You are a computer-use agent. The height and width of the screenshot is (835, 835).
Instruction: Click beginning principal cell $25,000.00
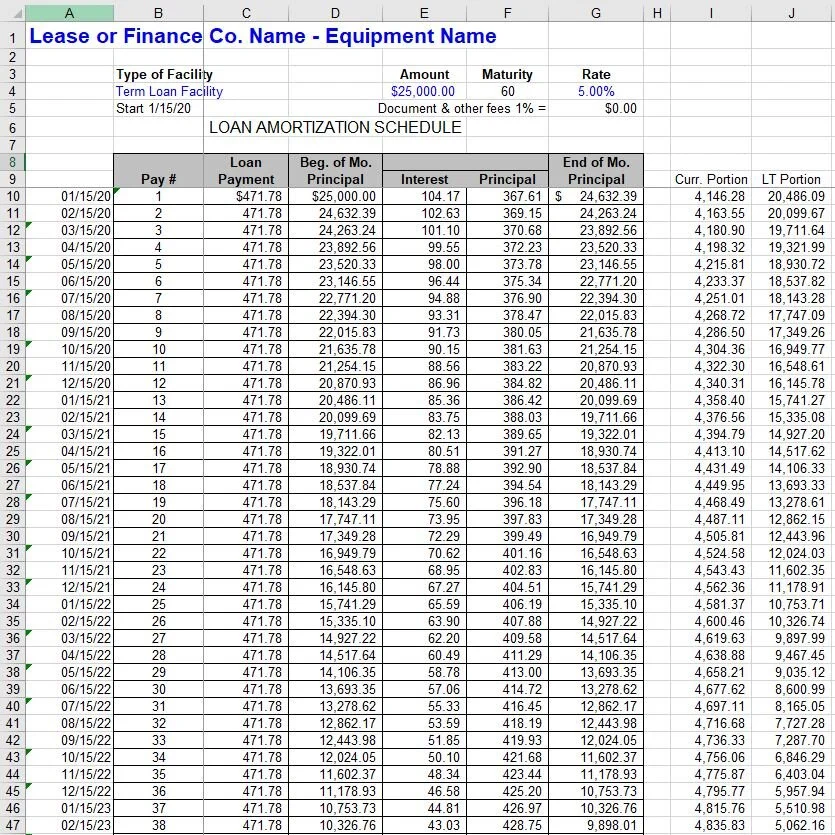click(x=335, y=196)
